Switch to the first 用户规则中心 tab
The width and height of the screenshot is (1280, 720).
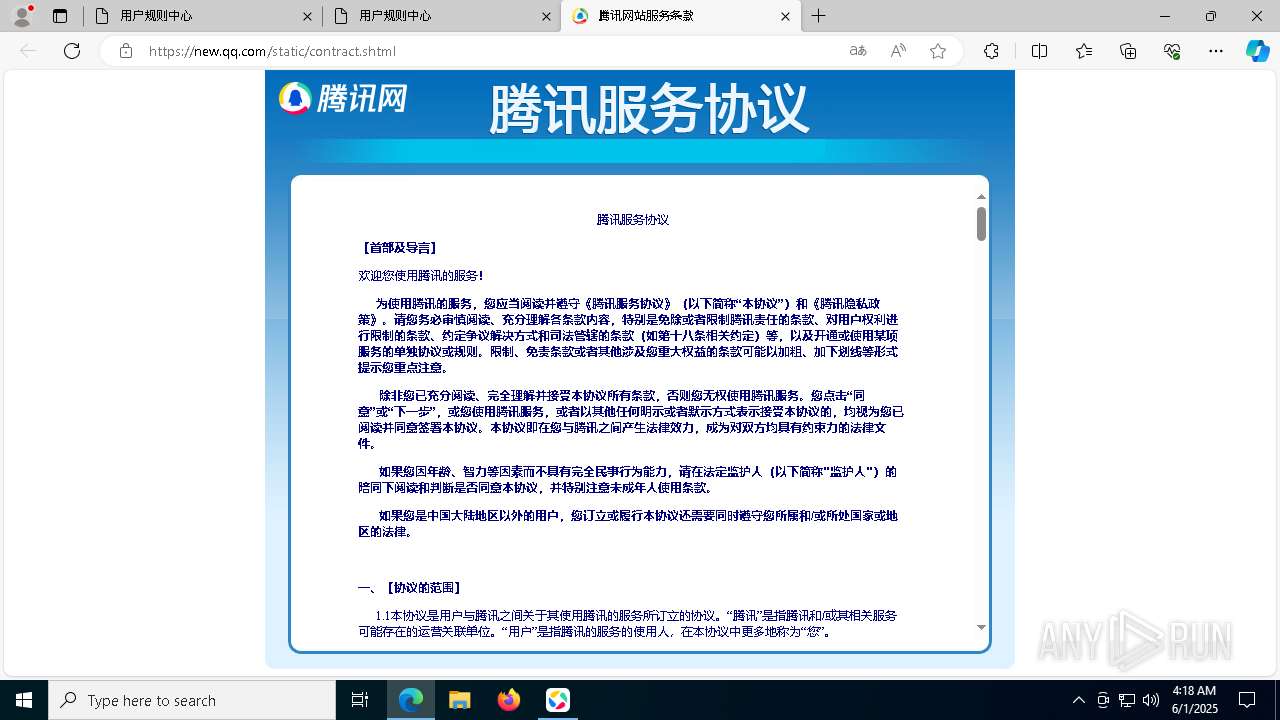(x=202, y=16)
